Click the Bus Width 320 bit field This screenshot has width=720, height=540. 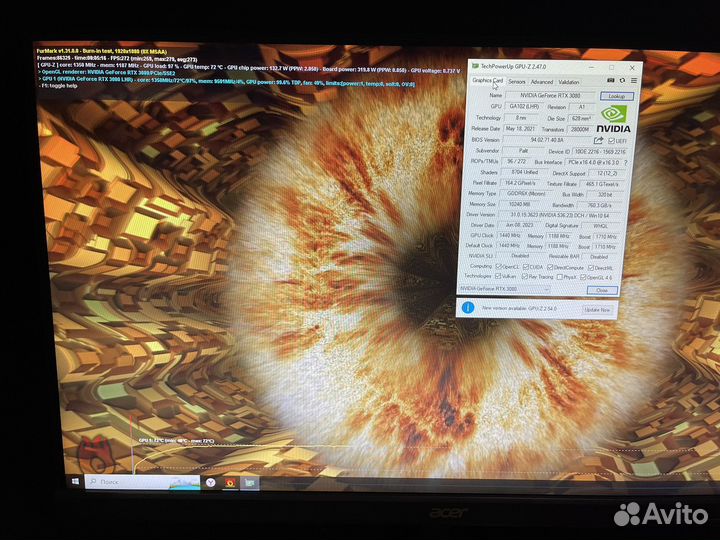pyautogui.click(x=605, y=195)
